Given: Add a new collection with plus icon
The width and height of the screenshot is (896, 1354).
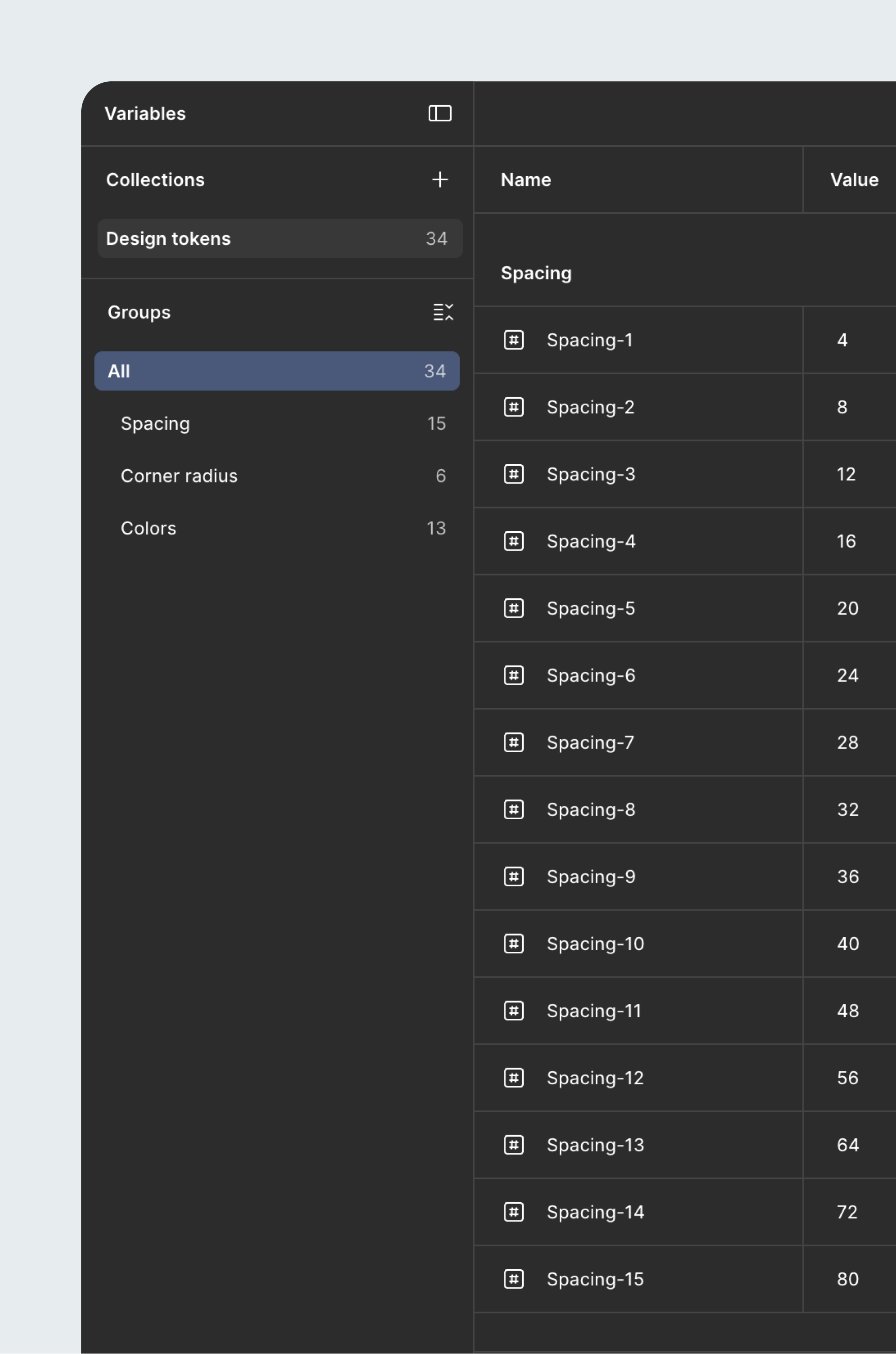Looking at the screenshot, I should [439, 179].
